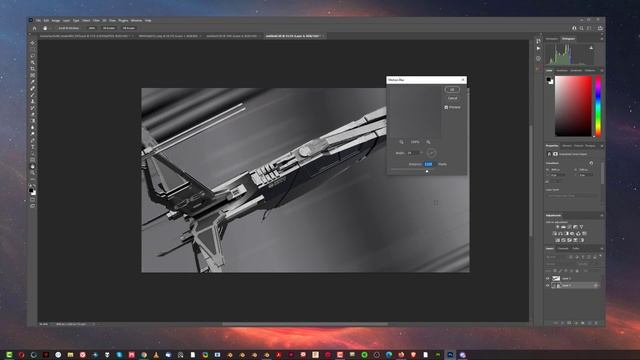
Task: Open the Color panel menu
Action: pyautogui.click(x=602, y=70)
